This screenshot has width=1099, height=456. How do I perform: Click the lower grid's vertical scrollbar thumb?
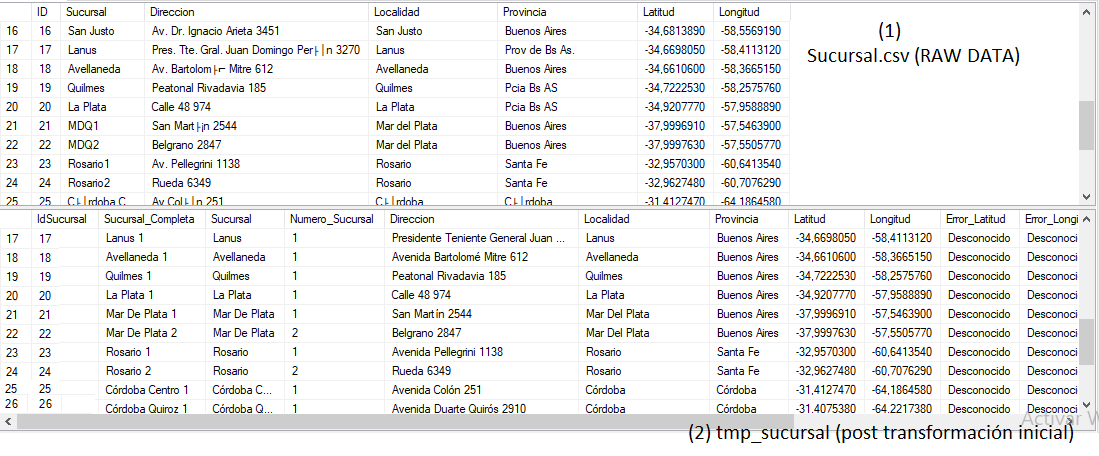pos(1087,342)
